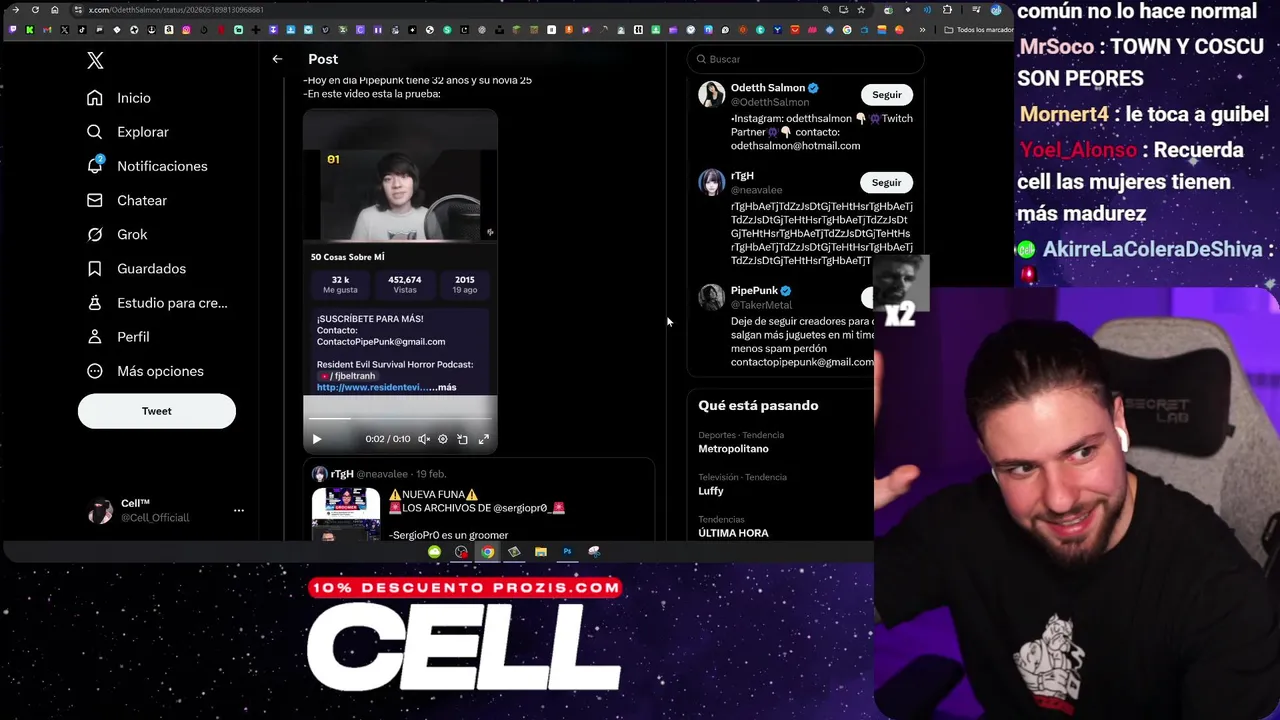Viewport: 1280px width, 720px height.
Task: Open the browser profile avatar
Action: [996, 10]
